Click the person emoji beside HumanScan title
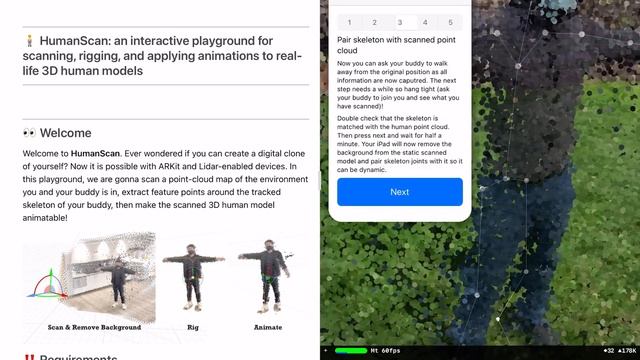640x360 pixels. point(29,41)
